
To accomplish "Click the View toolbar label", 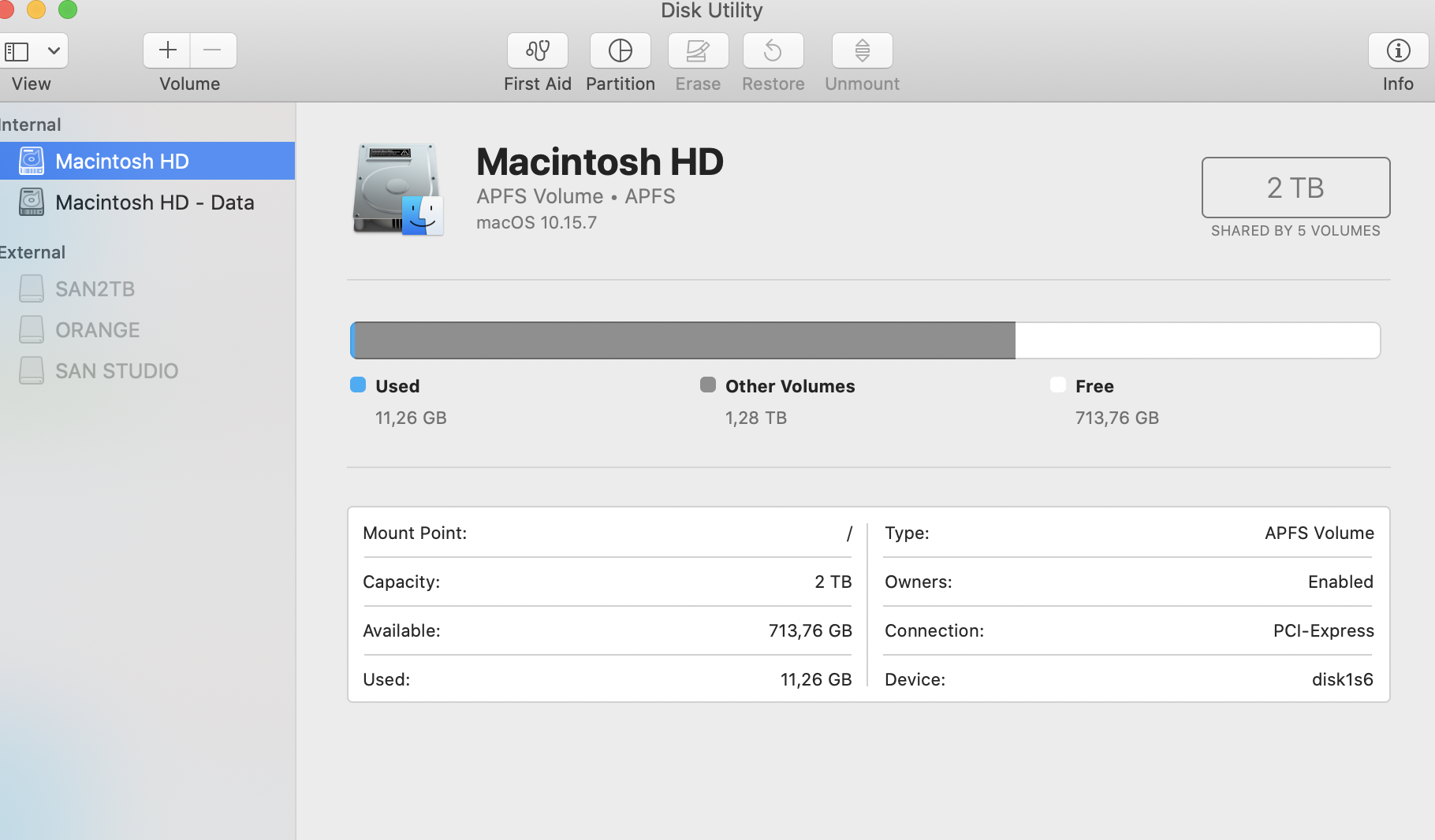I will coord(32,84).
